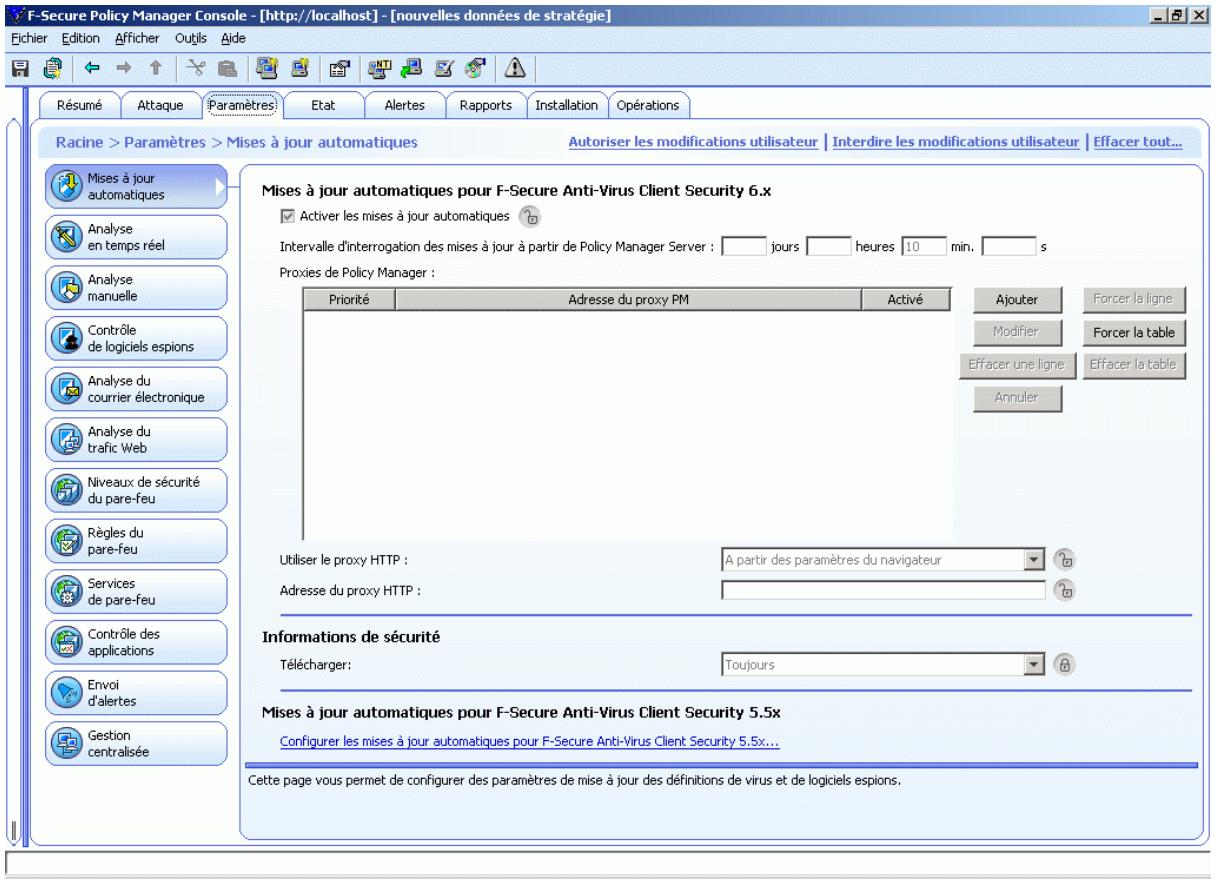Open Envoi d'alertes page
The image size is (1217, 881).
[136, 692]
